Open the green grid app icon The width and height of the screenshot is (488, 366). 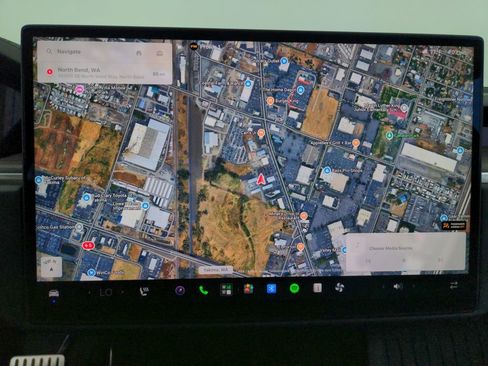click(226, 289)
